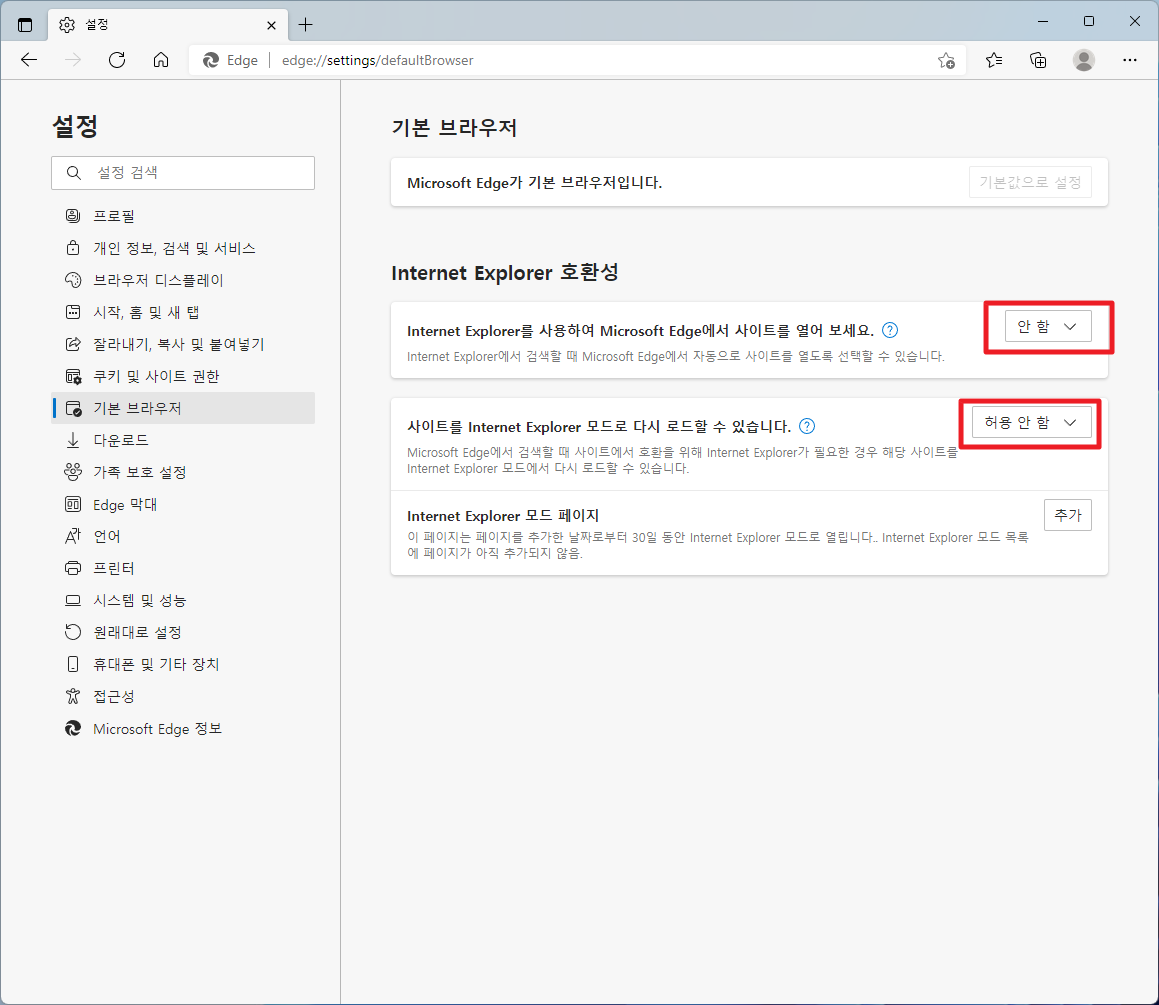Open 시작, 홈 및 새 탭 section
This screenshot has width=1159, height=1005.
pos(183,312)
